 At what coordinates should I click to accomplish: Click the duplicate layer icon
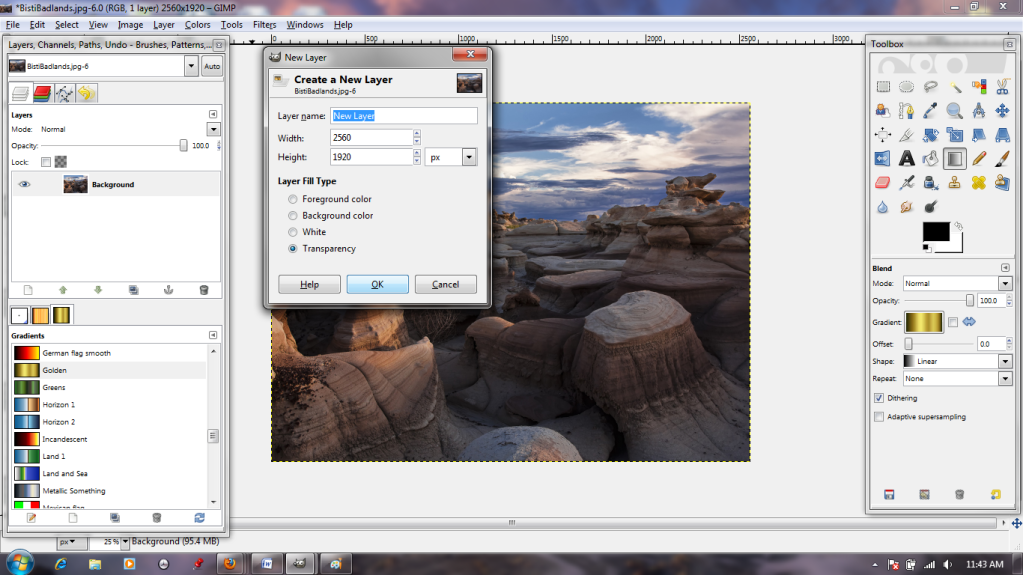[133, 290]
